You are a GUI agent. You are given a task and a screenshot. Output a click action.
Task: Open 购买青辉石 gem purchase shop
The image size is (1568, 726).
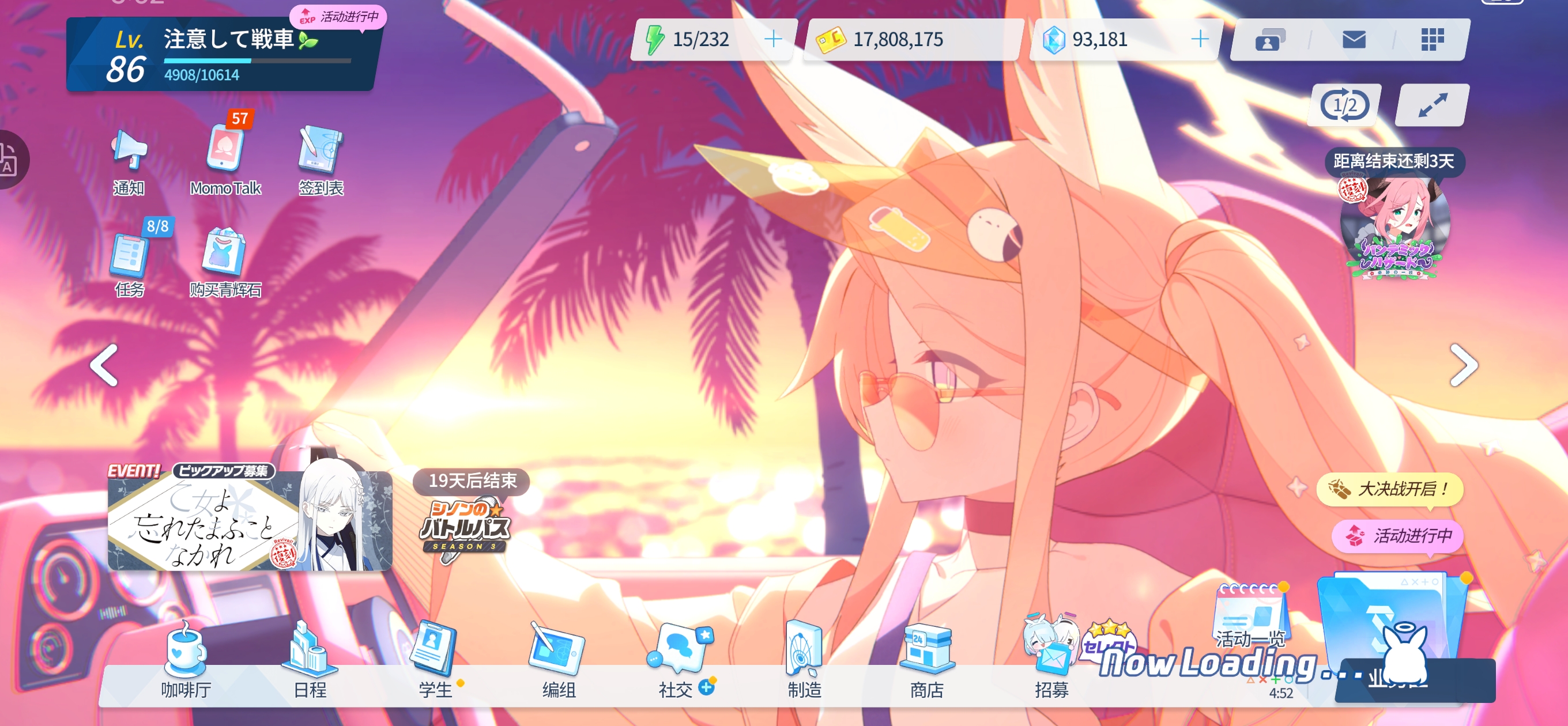point(225,263)
